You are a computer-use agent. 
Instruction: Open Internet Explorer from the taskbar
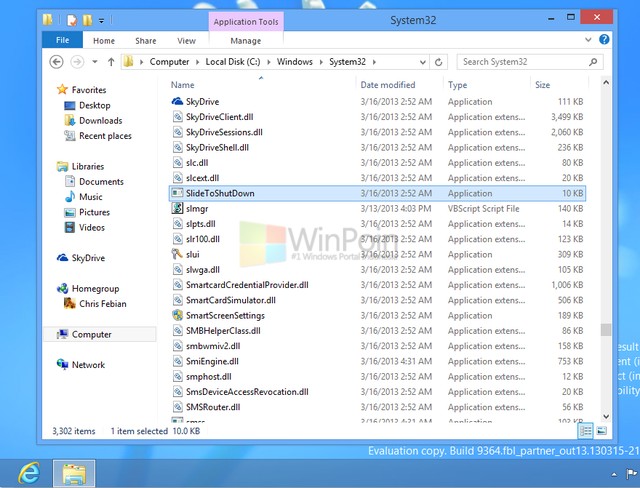tap(29, 473)
